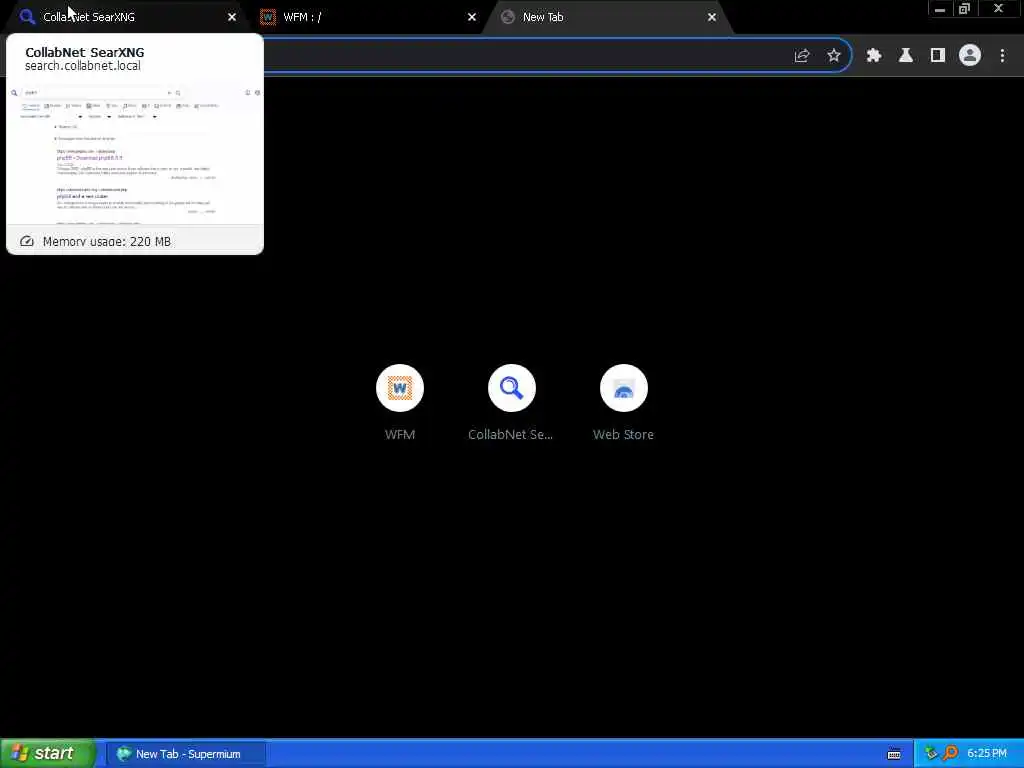1024x768 pixels.
Task: Bookmark this page with the star icon
Action: 834,56
